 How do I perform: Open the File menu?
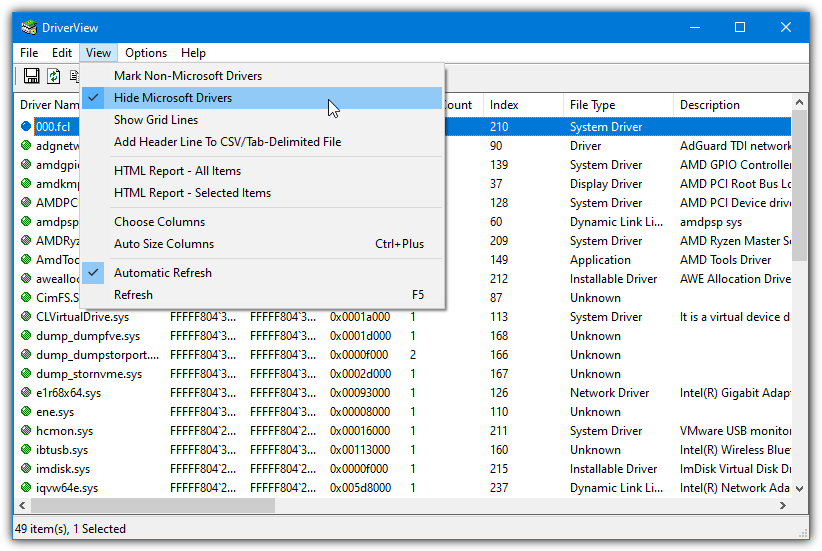(29, 53)
